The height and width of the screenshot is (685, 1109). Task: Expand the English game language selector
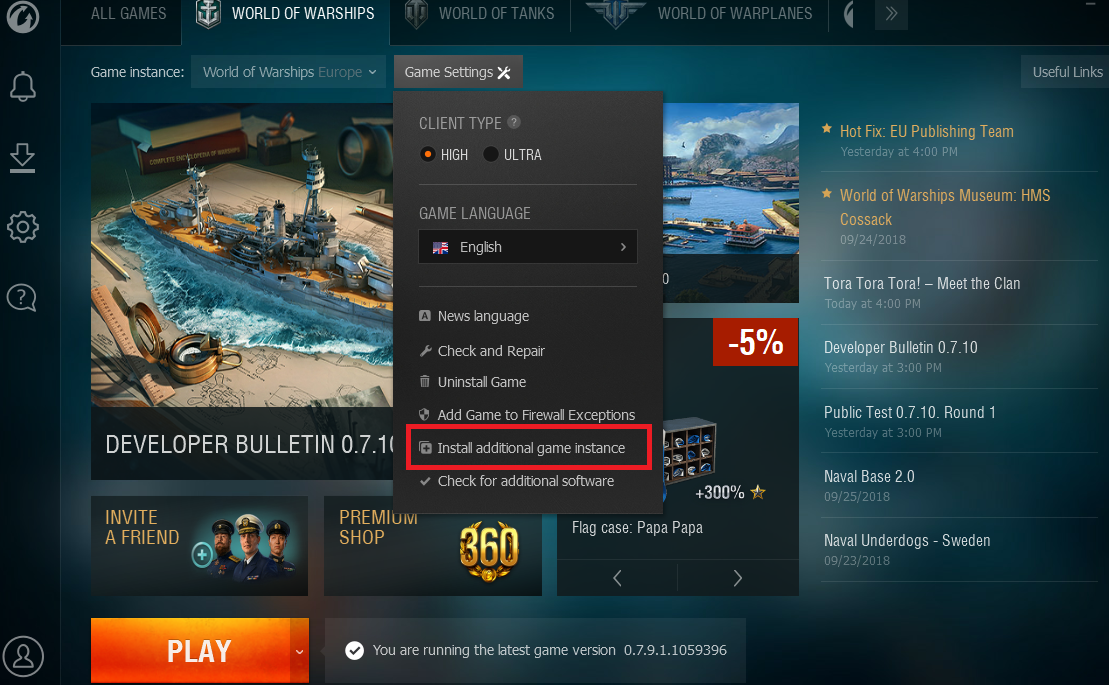(528, 247)
